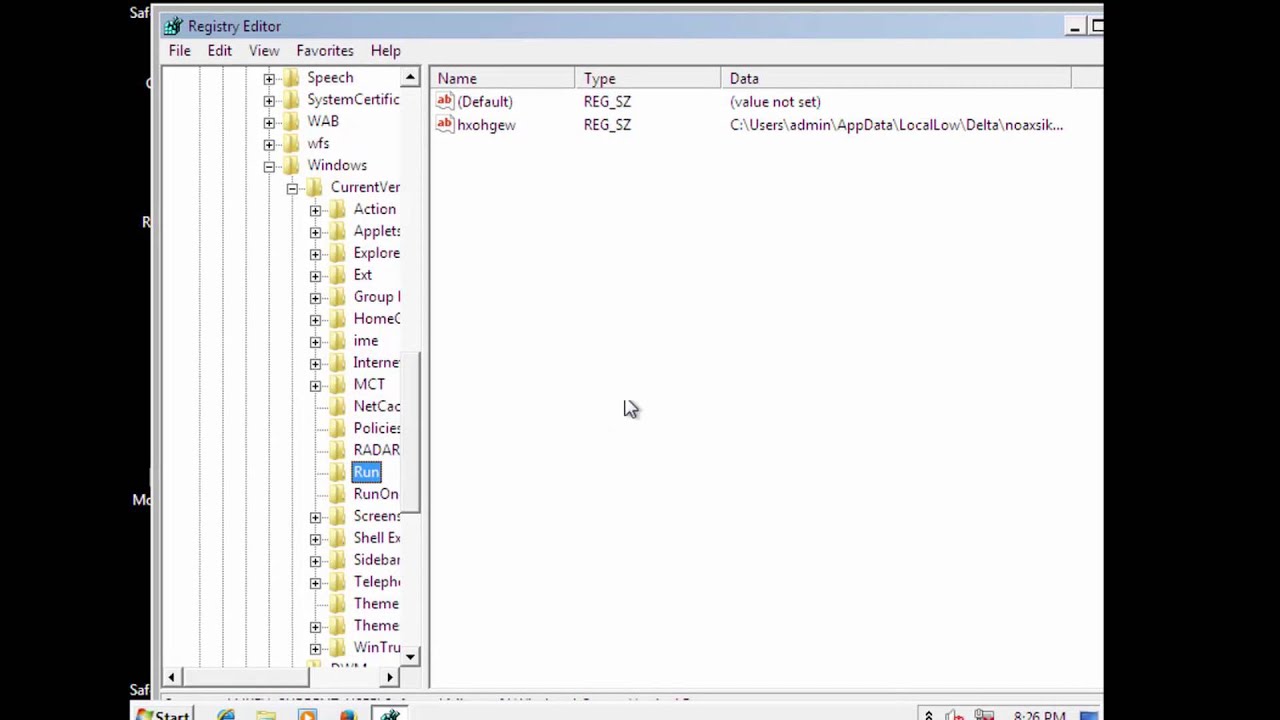
Task: Expand the Group key node
Action: click(315, 298)
